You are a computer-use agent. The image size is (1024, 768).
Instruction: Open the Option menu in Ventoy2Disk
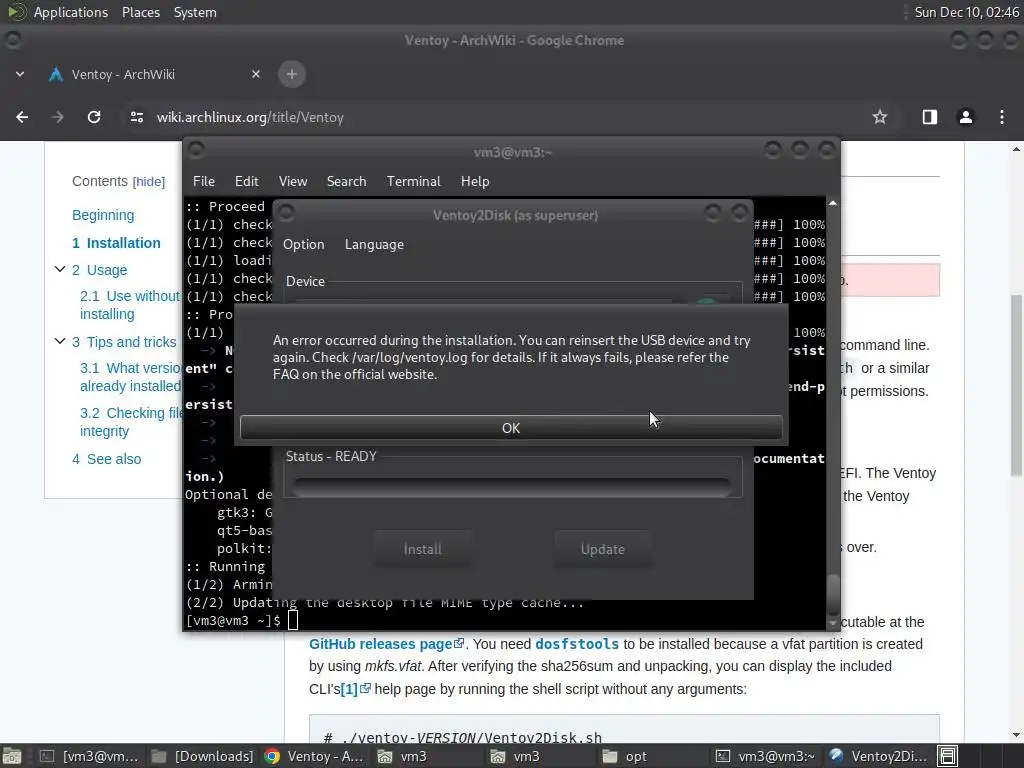(303, 244)
